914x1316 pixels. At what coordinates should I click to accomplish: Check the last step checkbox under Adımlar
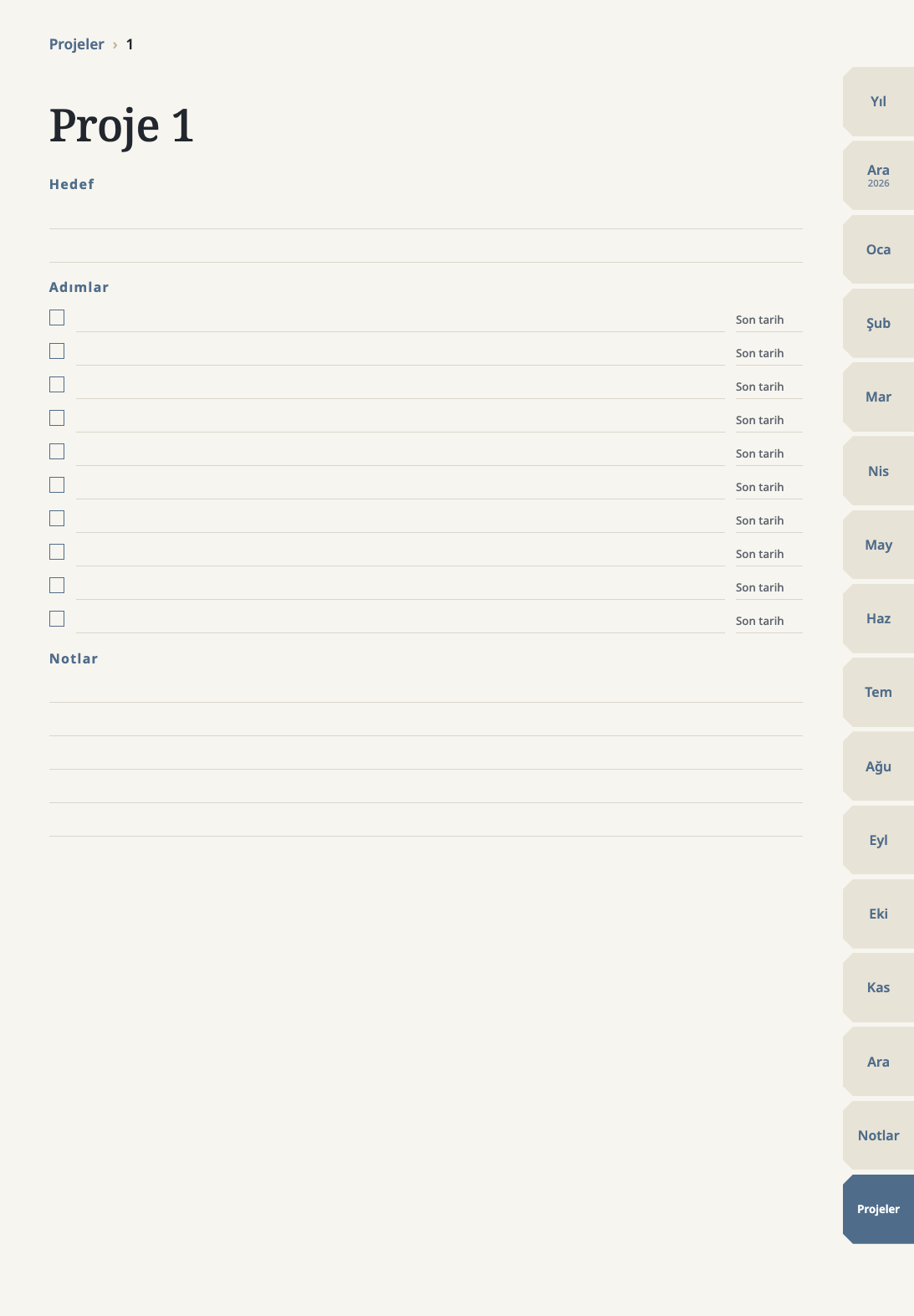[x=57, y=619]
